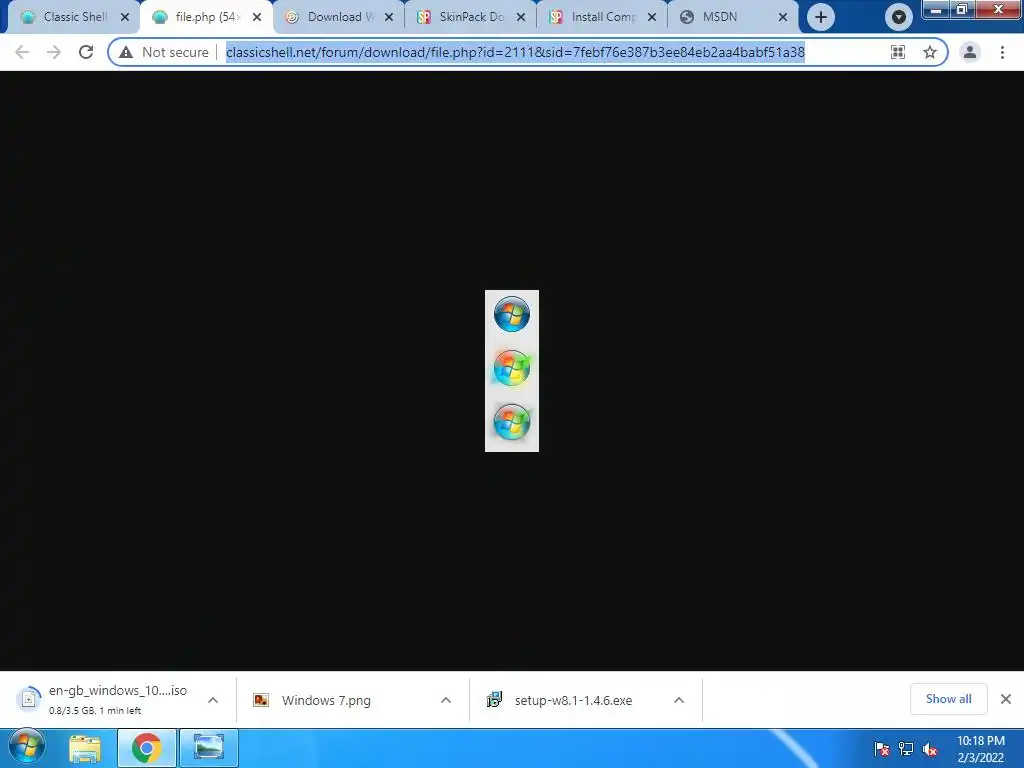Click Chrome icon in taskbar
The height and width of the screenshot is (768, 1024).
pyautogui.click(x=147, y=748)
